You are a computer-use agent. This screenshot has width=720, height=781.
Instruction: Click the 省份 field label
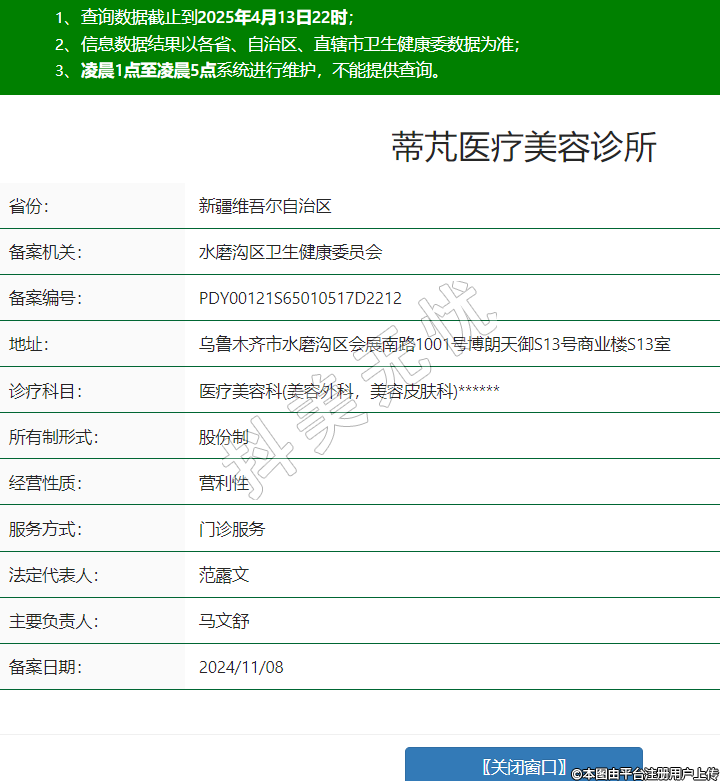(x=29, y=207)
